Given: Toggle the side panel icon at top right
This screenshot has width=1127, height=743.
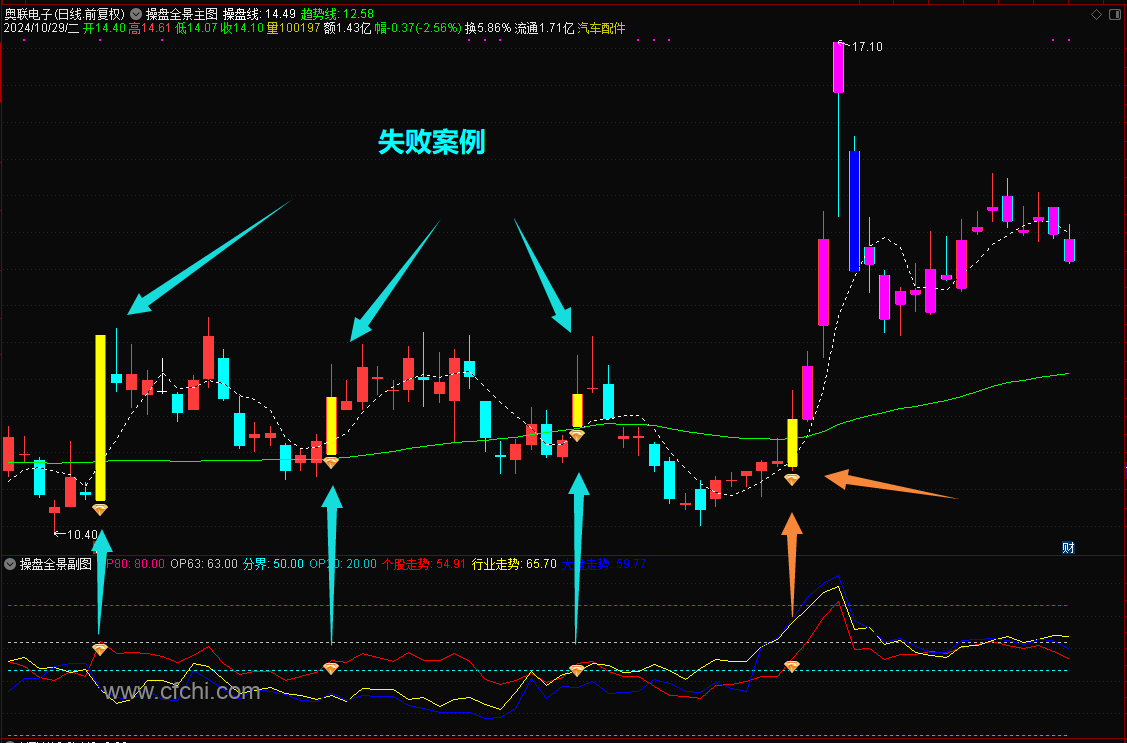Looking at the screenshot, I should click(1114, 14).
